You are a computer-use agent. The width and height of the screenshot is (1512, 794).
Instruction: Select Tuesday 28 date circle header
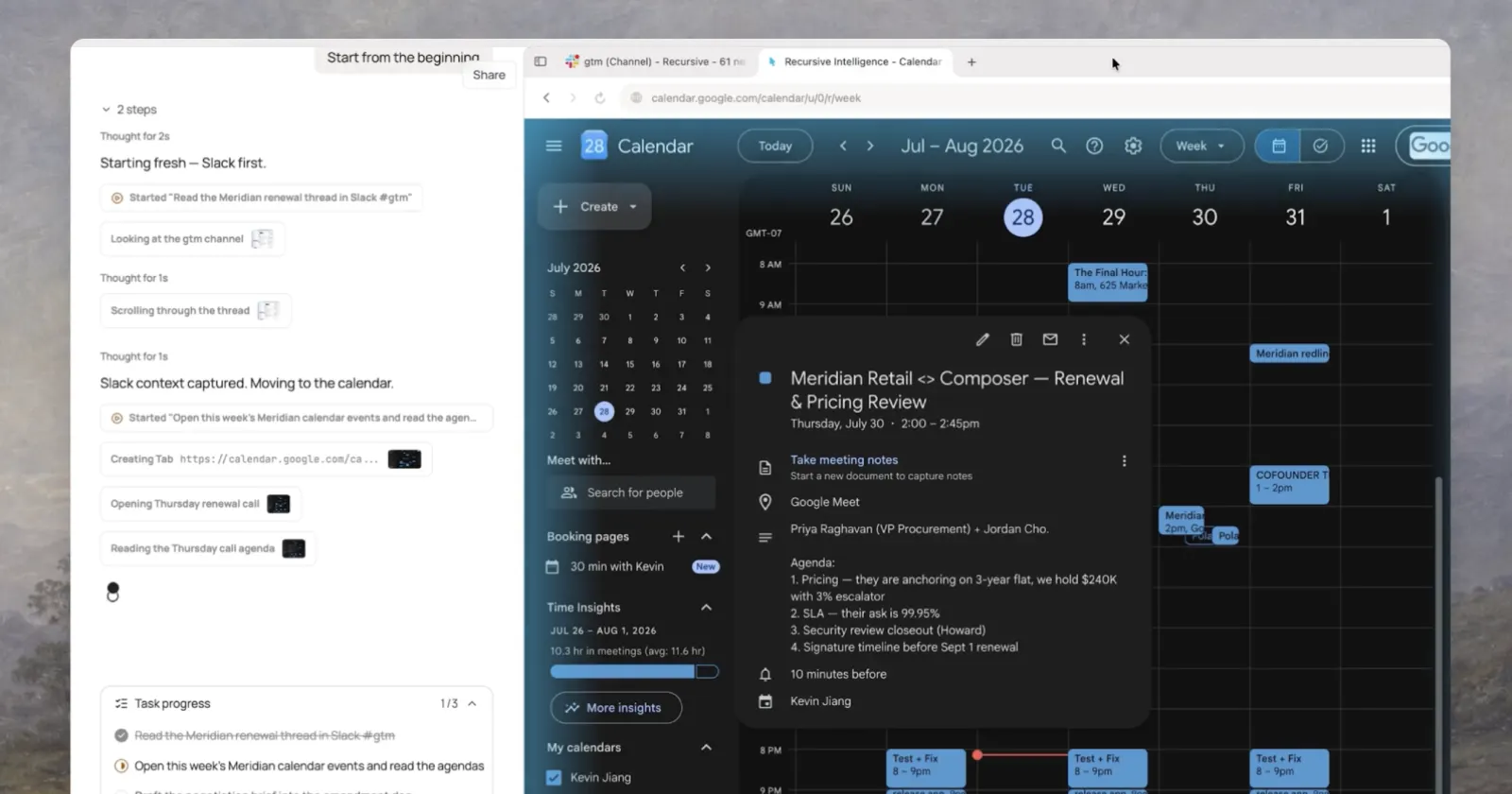pyautogui.click(x=1022, y=217)
